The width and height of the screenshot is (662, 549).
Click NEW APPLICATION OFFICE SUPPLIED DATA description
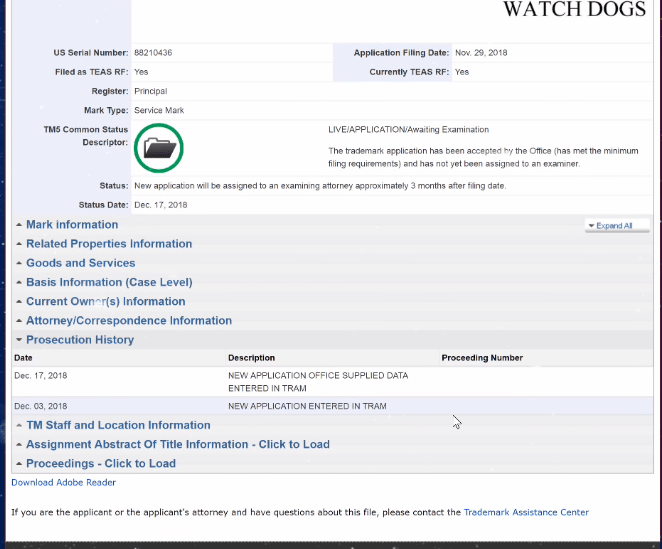tap(318, 382)
